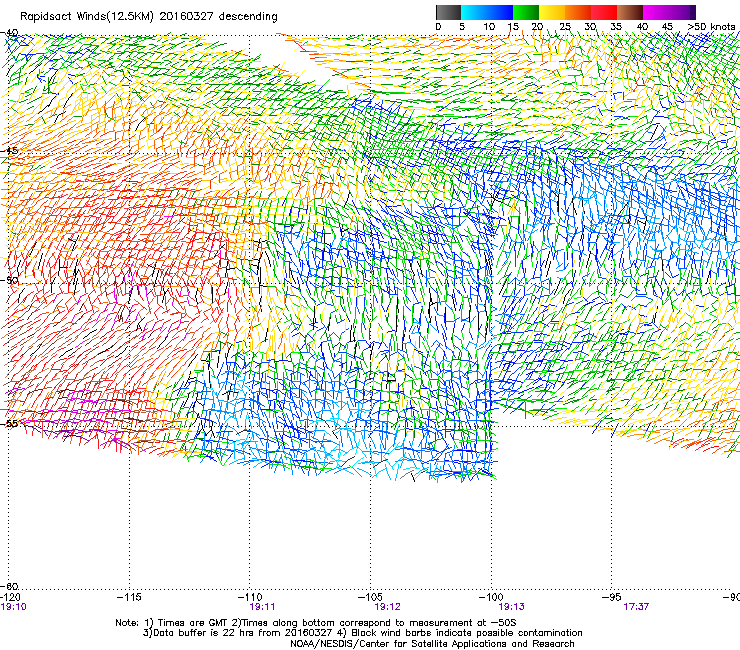
Task: Click the '-45' latitude axis label
Action: pos(9,151)
